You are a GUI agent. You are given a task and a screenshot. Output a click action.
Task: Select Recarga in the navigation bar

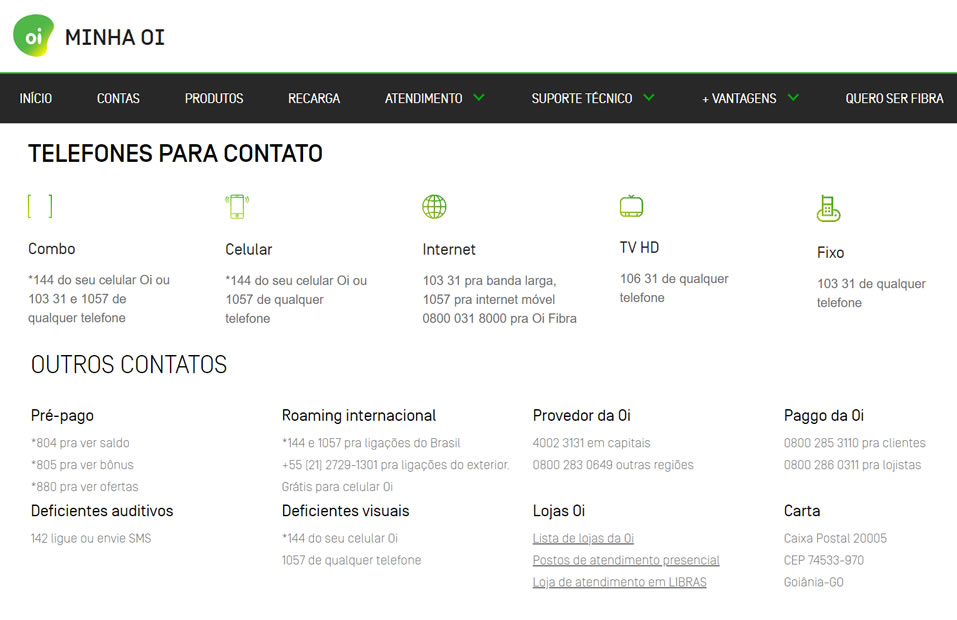coord(314,98)
